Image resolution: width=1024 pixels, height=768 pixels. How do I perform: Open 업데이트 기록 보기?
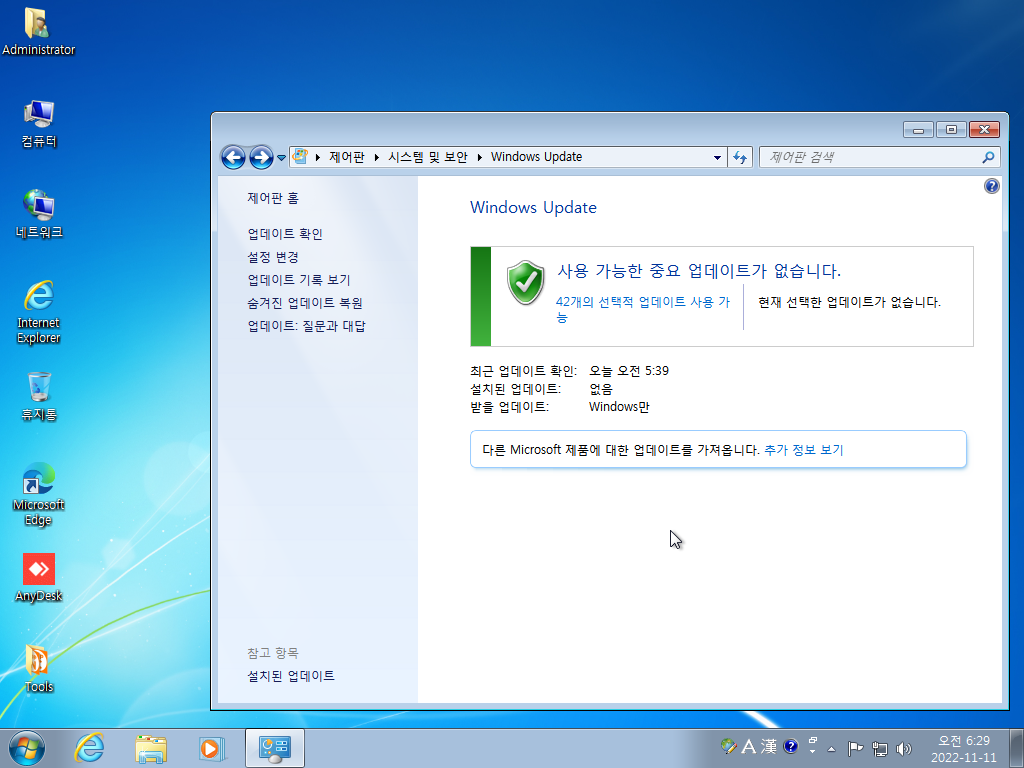299,280
